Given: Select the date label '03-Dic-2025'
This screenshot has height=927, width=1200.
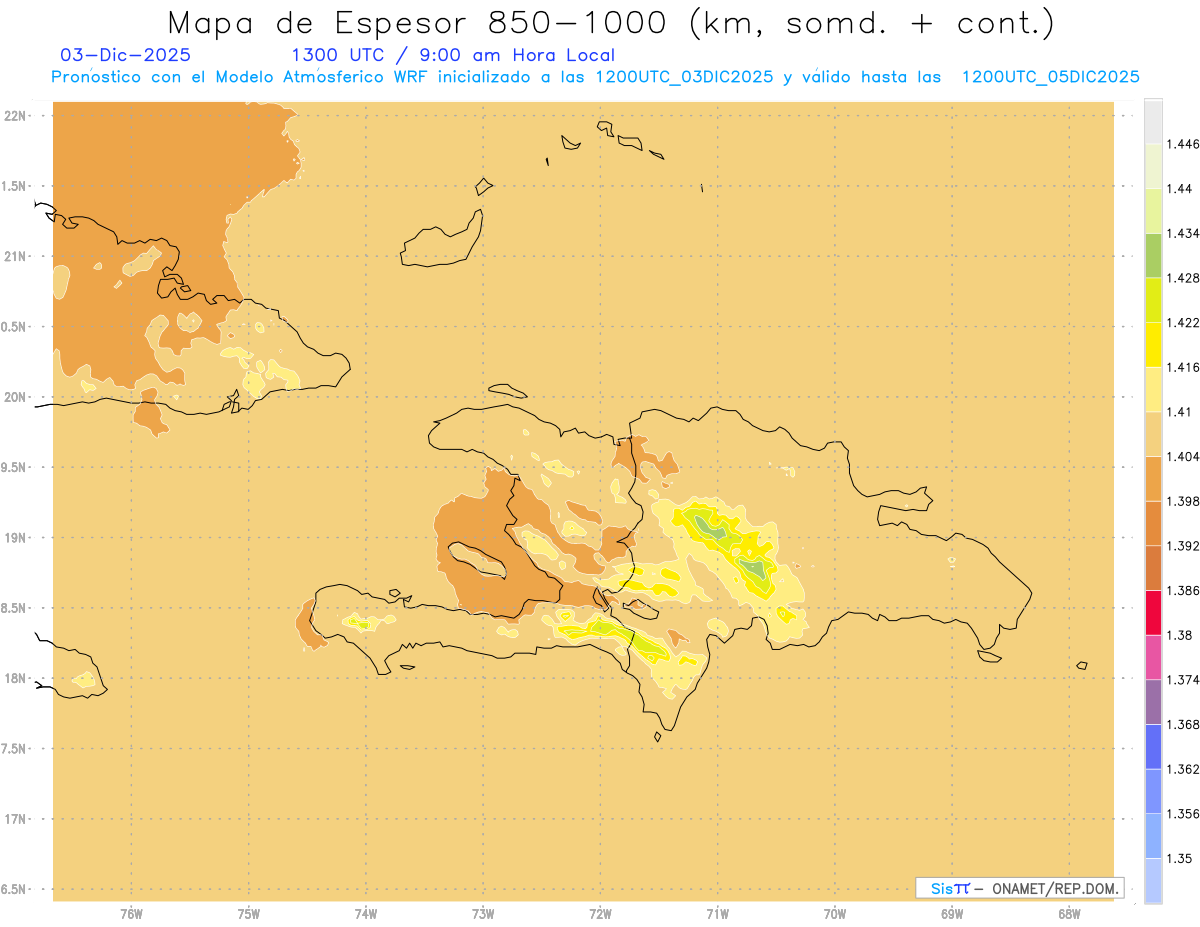Looking at the screenshot, I should [x=125, y=56].
